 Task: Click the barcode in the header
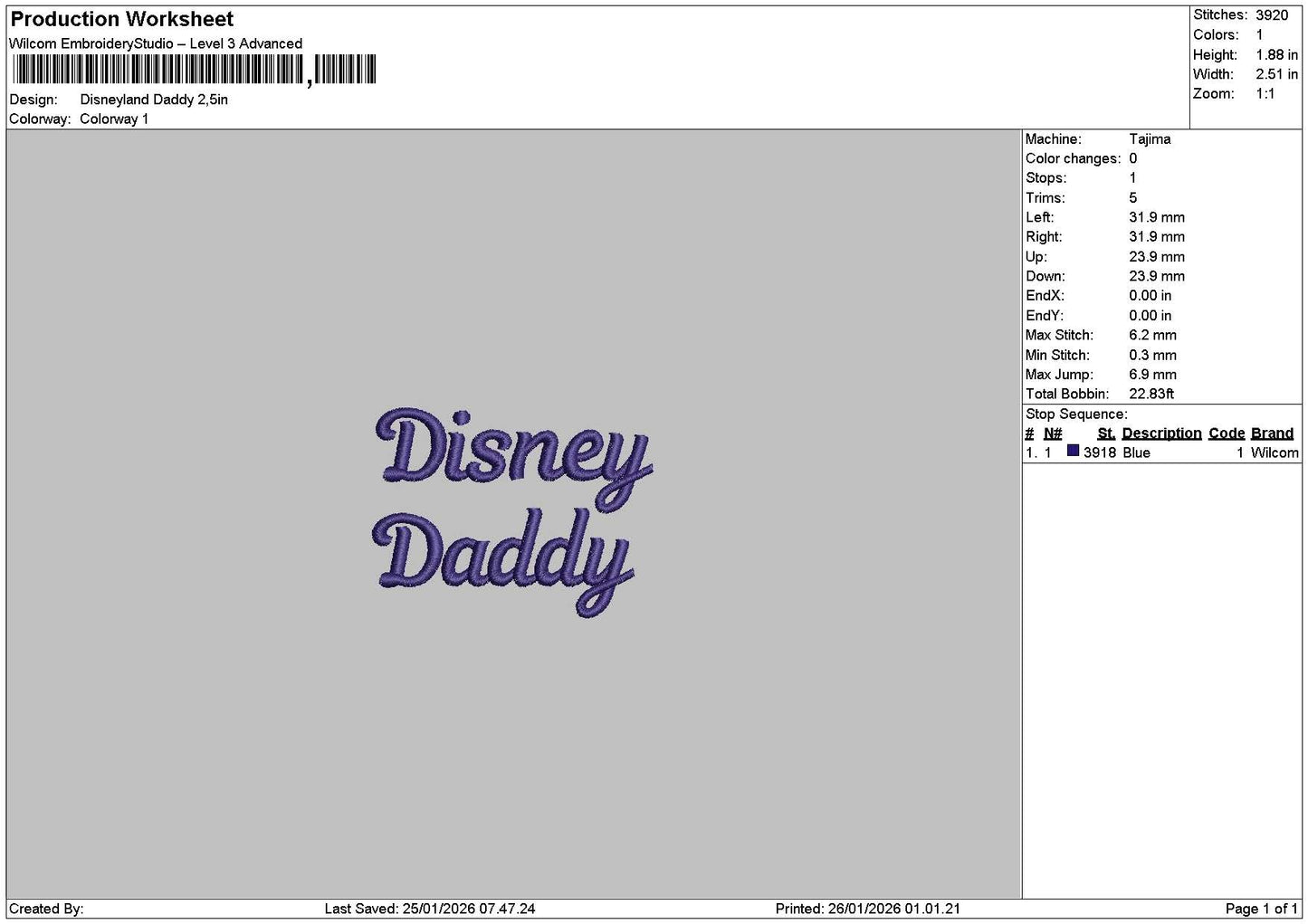[x=194, y=70]
